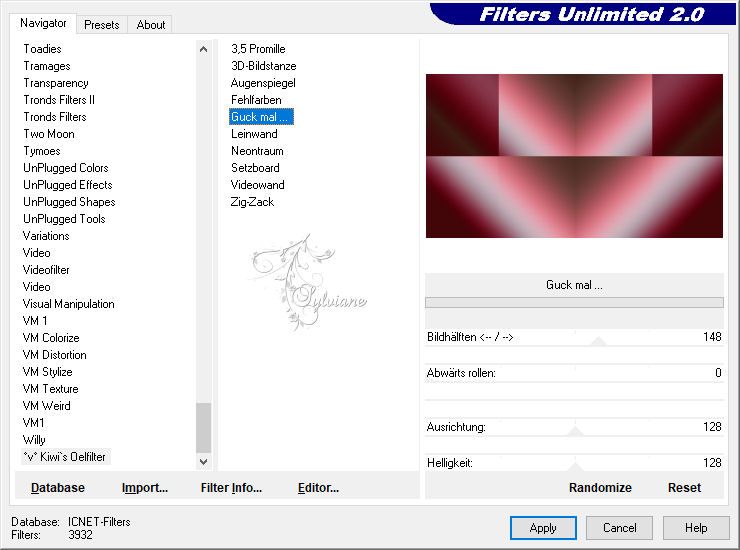Select Toadies in the filter category list
This screenshot has height=550, width=740.
[42, 49]
